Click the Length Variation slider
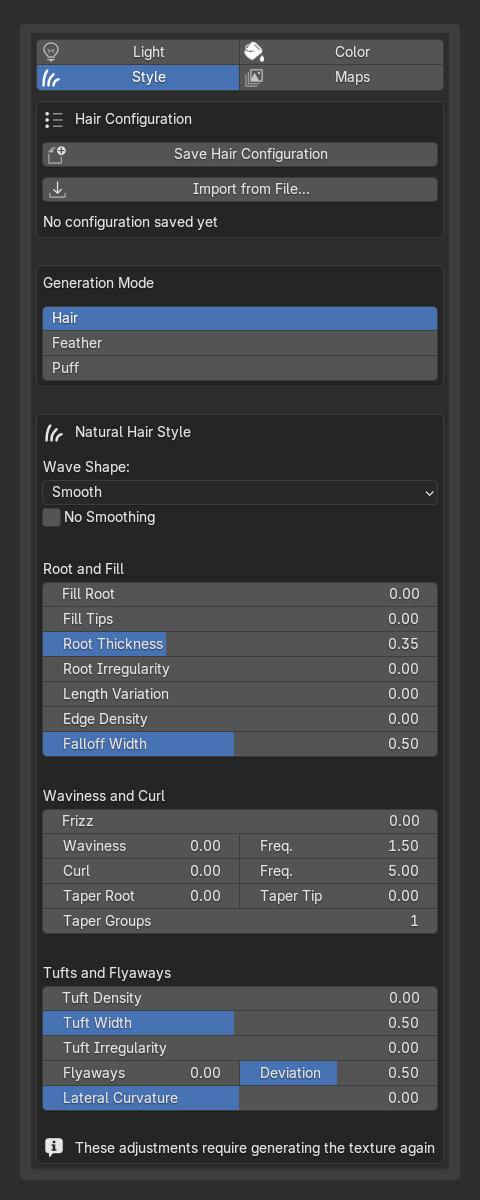Image resolution: width=480 pixels, height=1200 pixels. (240, 694)
